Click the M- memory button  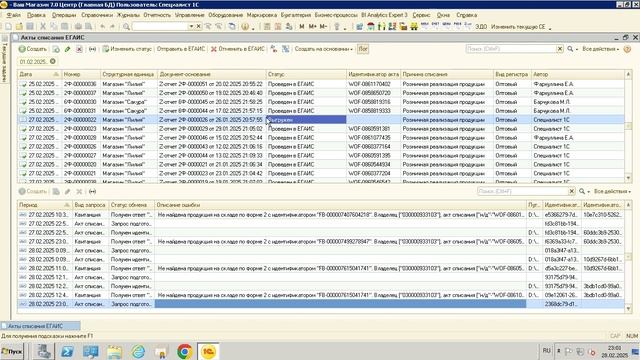point(323,27)
